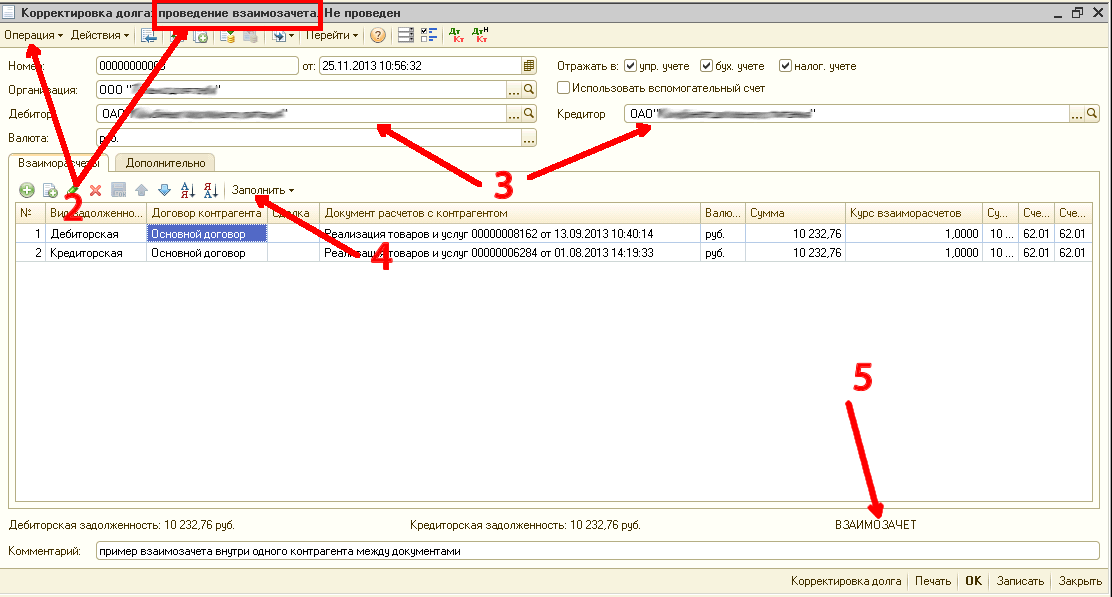The image size is (1112, 597).
Task: Open the Заполнить dropdown
Action: [x=262, y=190]
